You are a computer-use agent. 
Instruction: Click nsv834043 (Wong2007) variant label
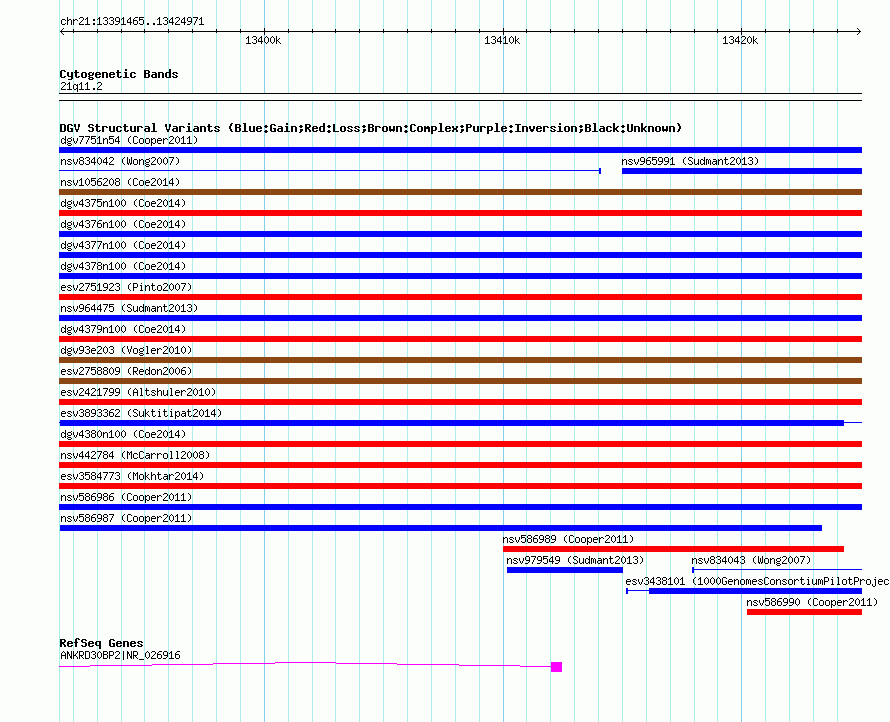[751, 560]
